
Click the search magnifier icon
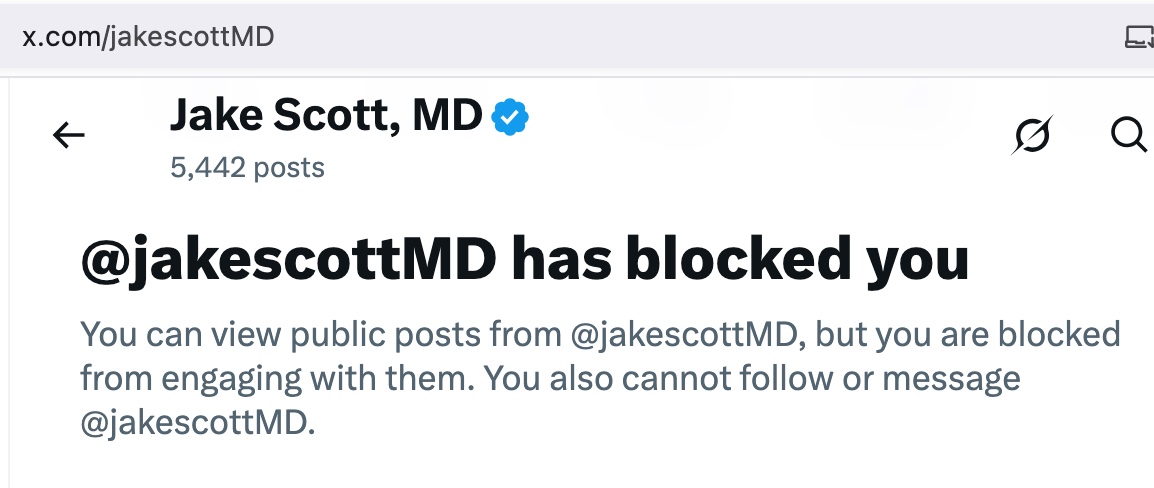click(1129, 135)
